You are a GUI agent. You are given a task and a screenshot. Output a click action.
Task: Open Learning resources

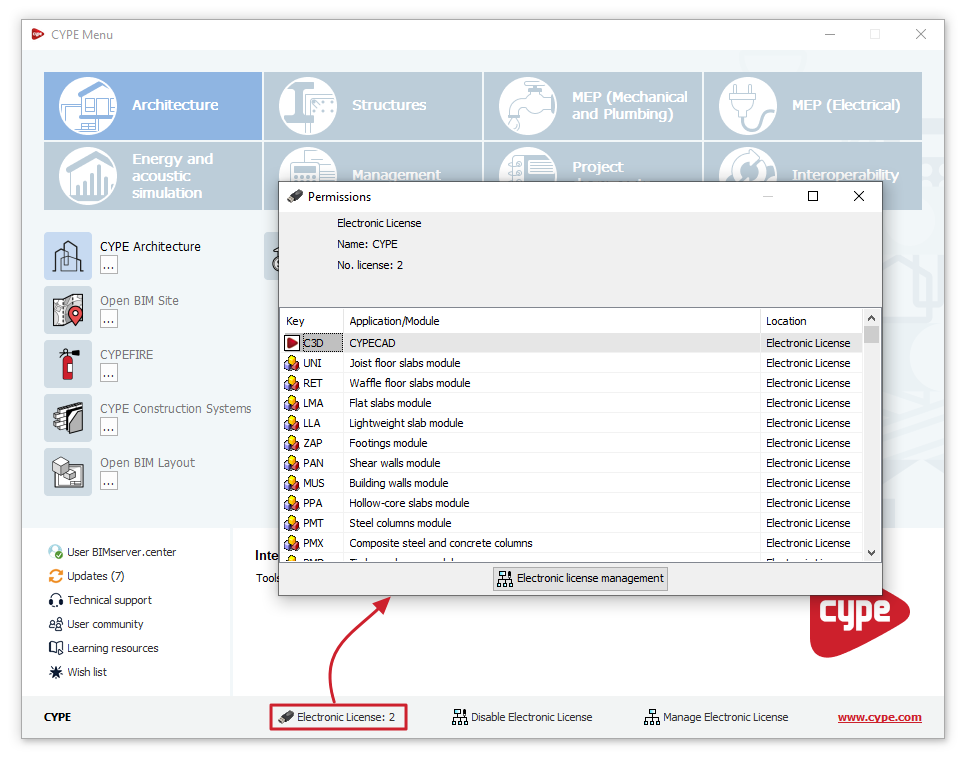[x=103, y=648]
